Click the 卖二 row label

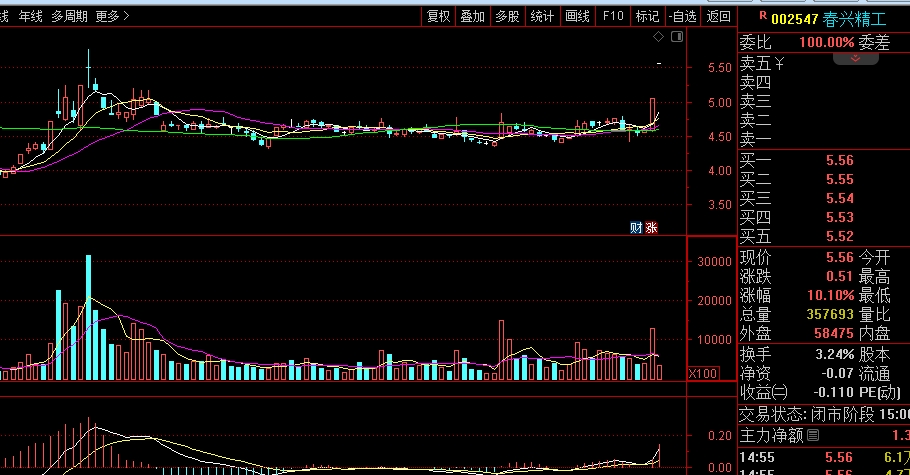[755, 120]
